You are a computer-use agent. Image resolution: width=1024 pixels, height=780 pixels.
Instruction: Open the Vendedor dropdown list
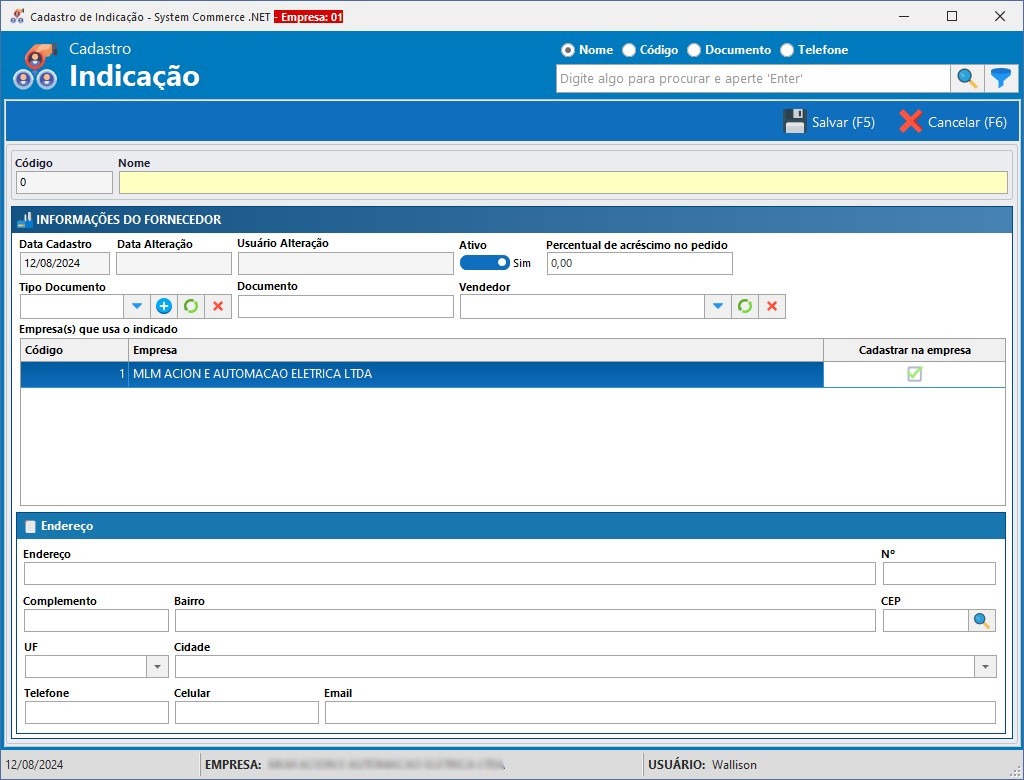click(717, 306)
